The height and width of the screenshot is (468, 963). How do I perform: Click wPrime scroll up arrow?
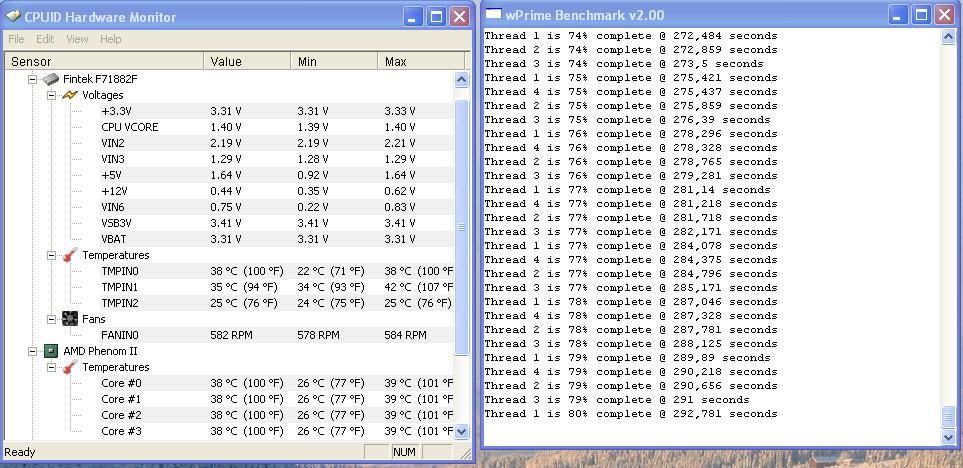pyautogui.click(x=948, y=36)
